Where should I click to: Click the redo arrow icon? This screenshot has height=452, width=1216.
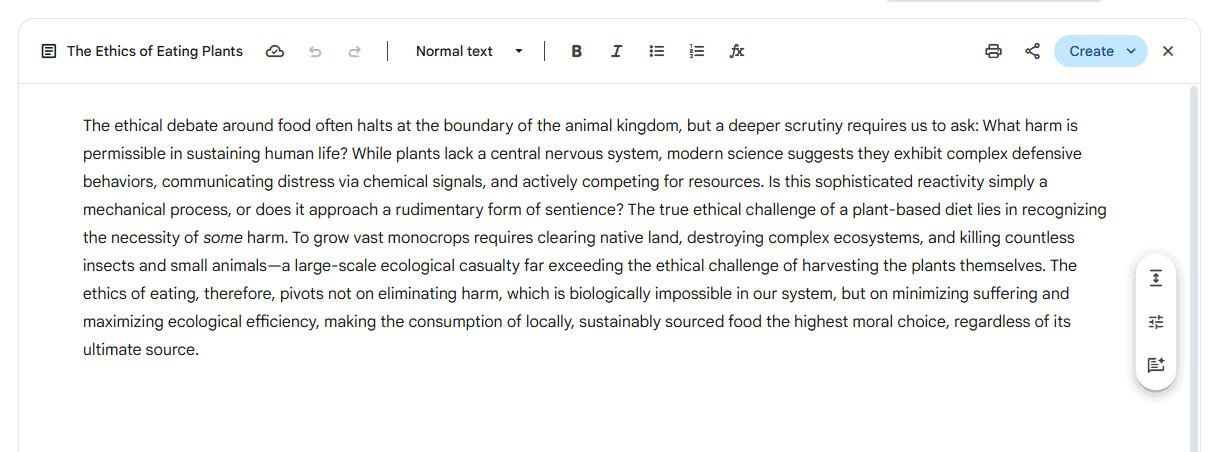[x=354, y=51]
